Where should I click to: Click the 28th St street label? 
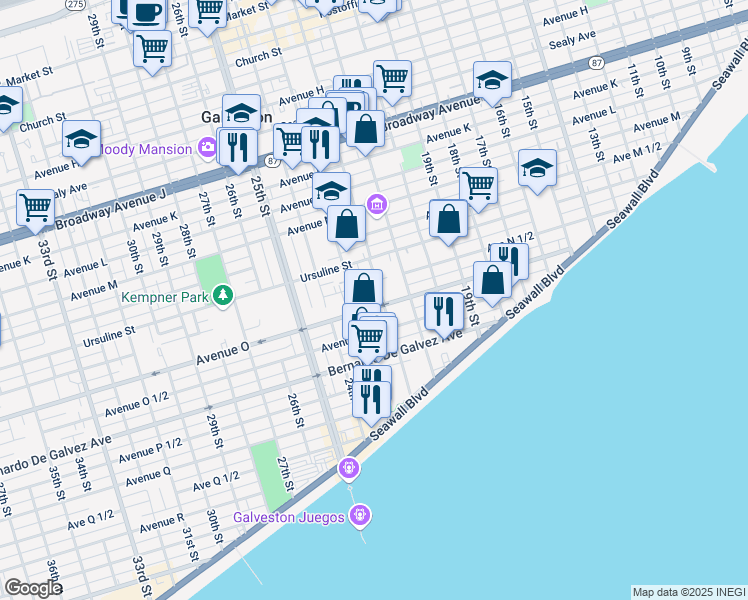click(x=187, y=241)
